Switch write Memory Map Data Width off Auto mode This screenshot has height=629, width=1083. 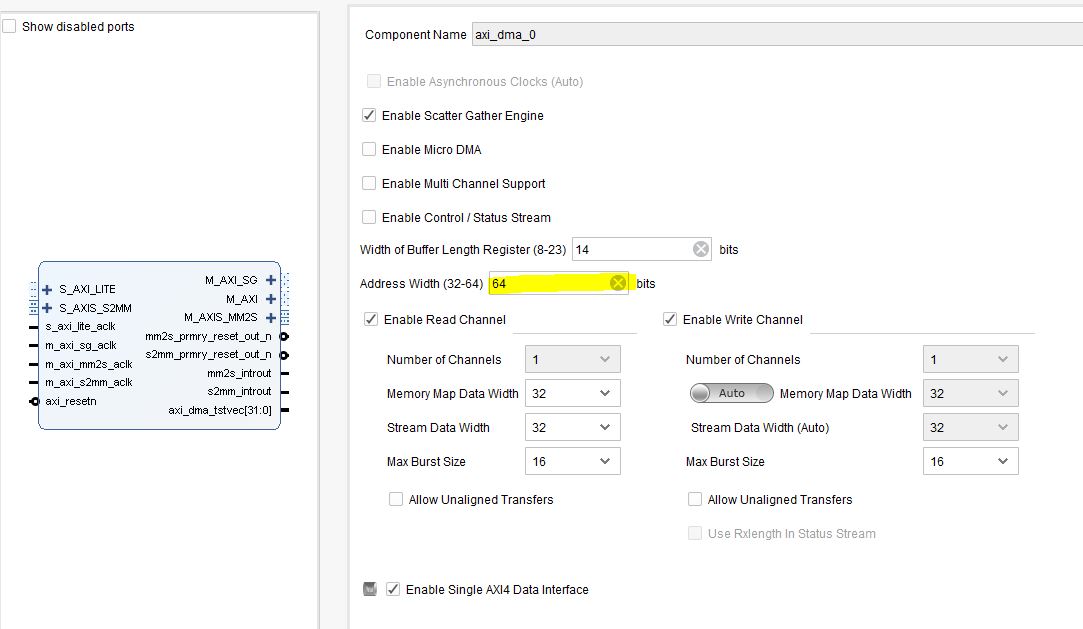(x=731, y=393)
